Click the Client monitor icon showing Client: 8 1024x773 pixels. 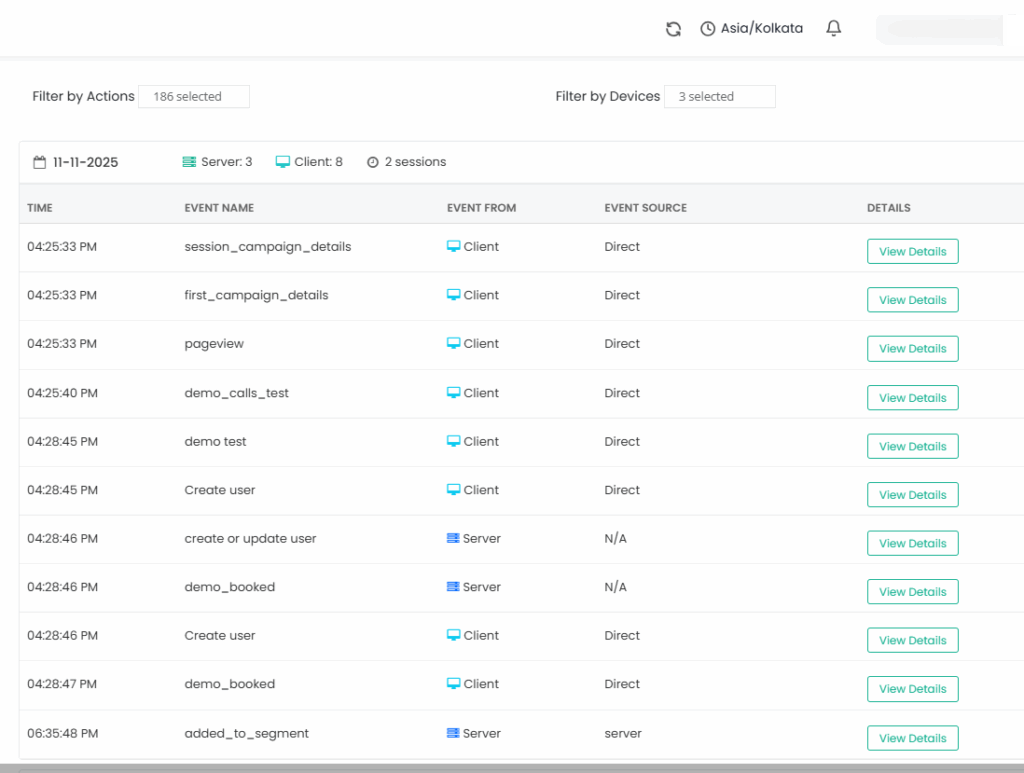pos(281,161)
